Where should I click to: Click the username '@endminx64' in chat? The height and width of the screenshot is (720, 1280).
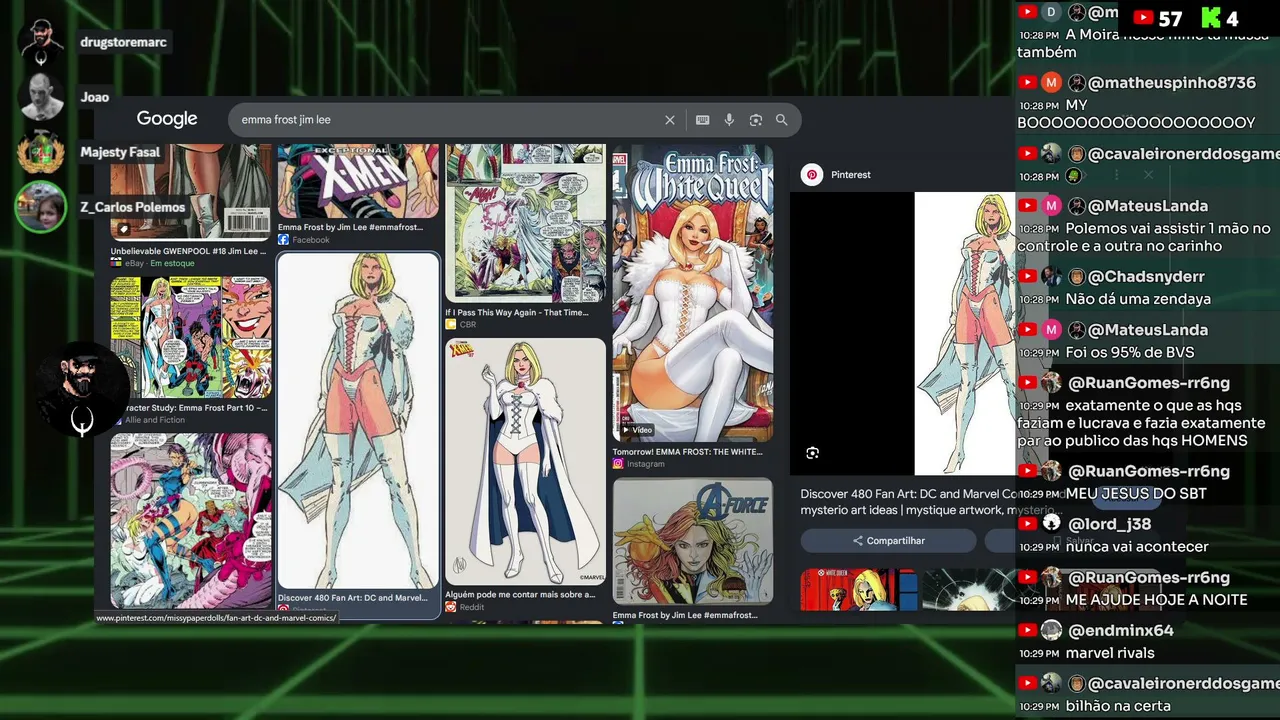1121,631
